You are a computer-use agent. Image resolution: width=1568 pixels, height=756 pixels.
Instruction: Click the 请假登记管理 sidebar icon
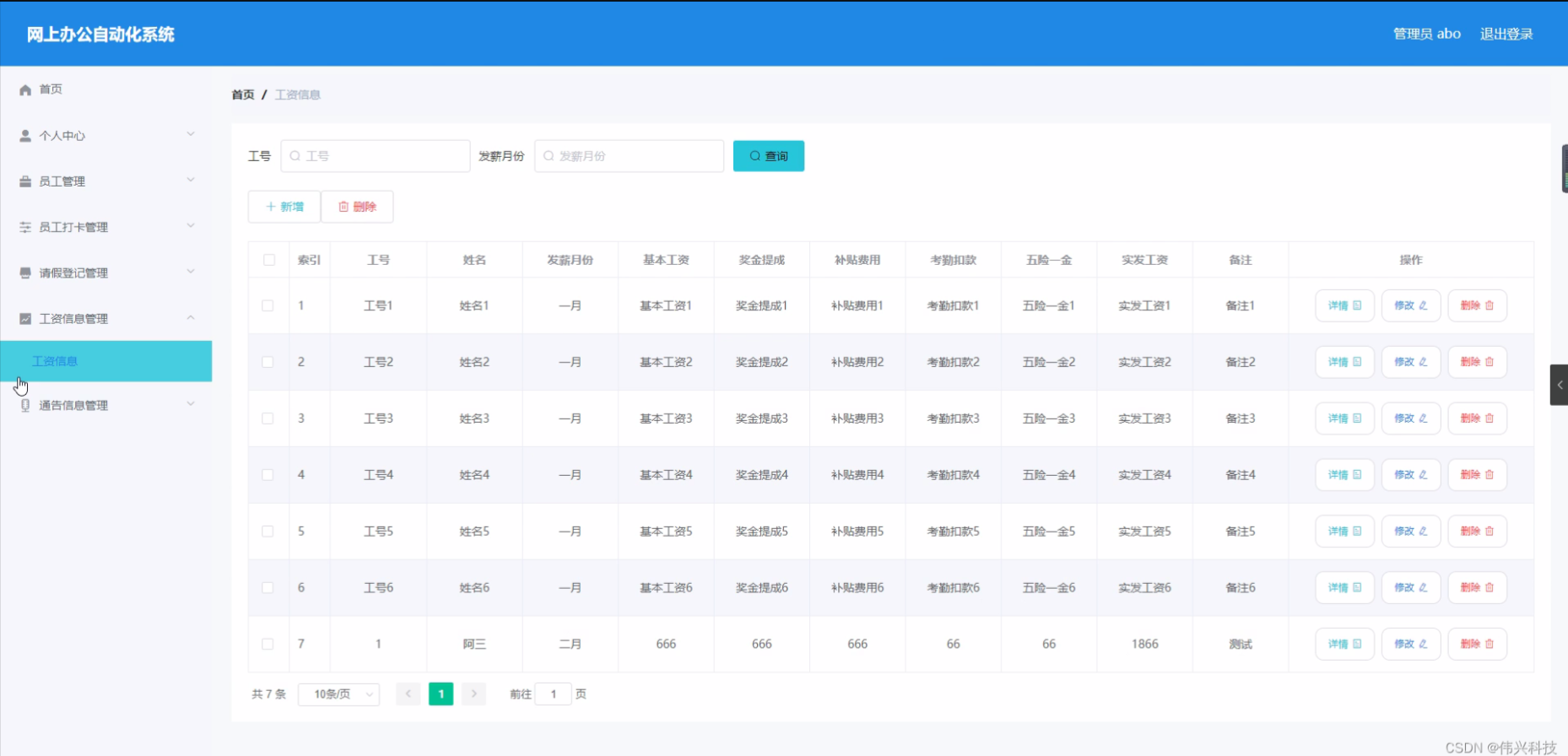[25, 273]
